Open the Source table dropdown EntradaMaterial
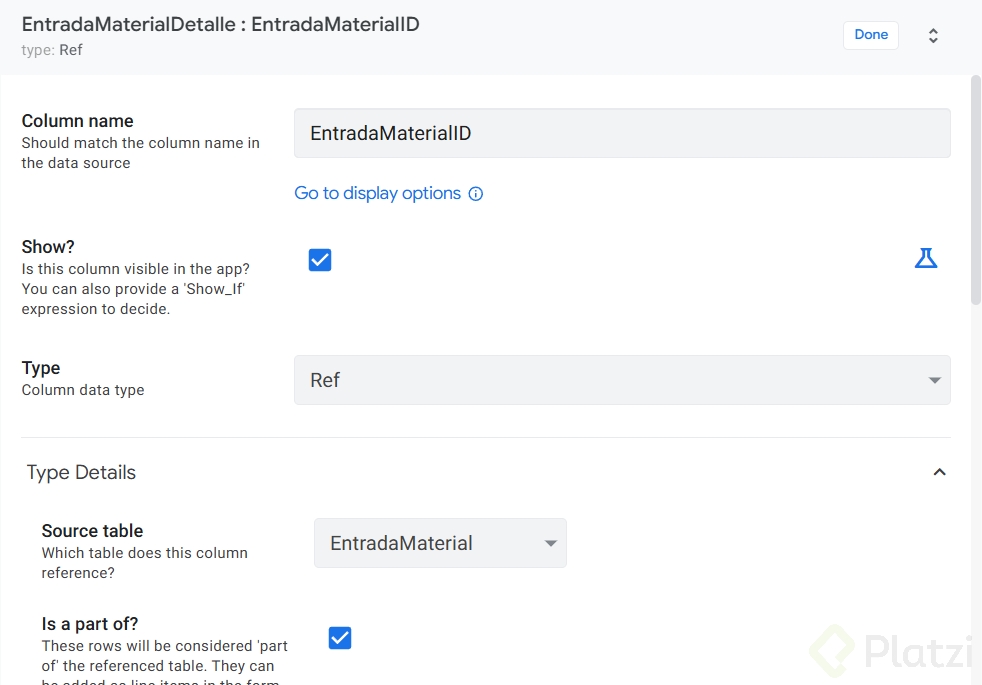 tap(440, 543)
